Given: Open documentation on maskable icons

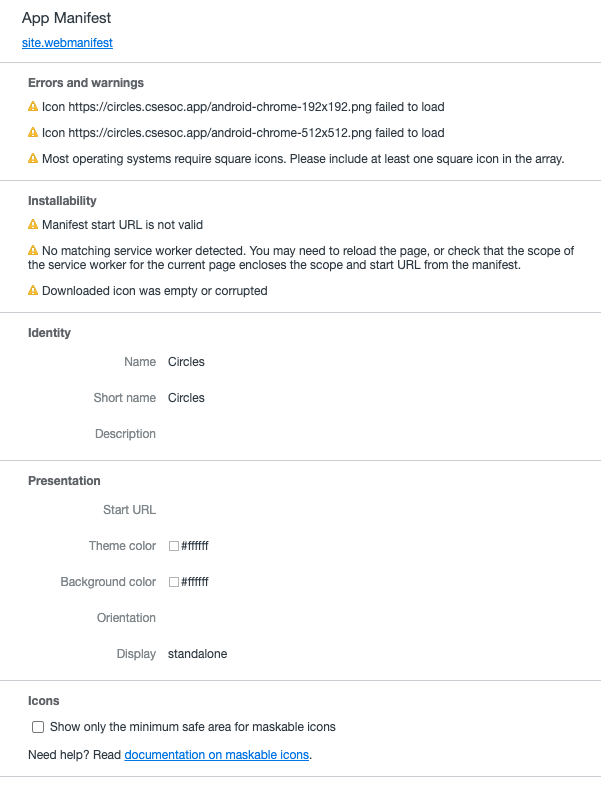Looking at the screenshot, I should [x=216, y=755].
